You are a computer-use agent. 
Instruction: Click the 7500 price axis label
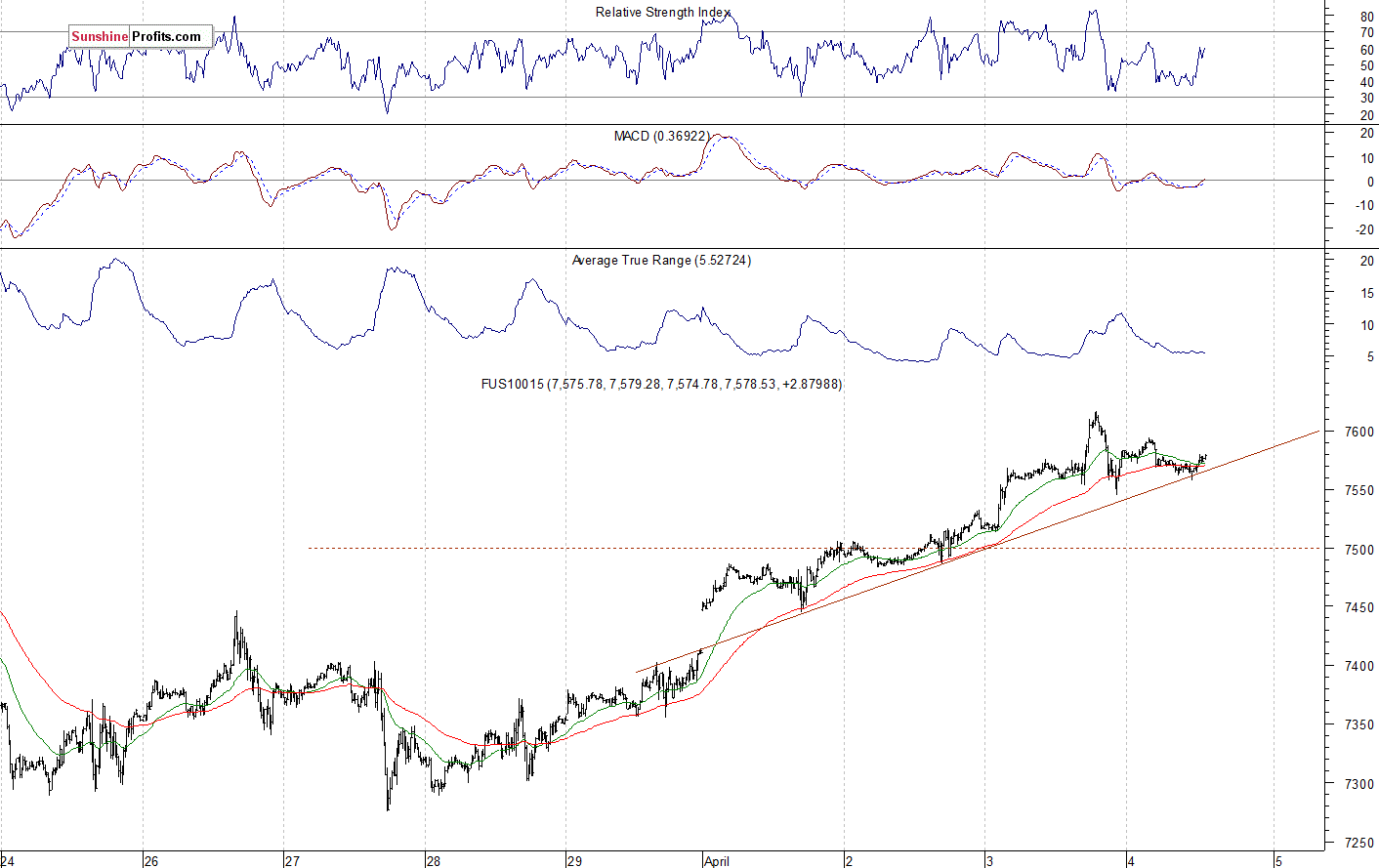pos(1359,549)
